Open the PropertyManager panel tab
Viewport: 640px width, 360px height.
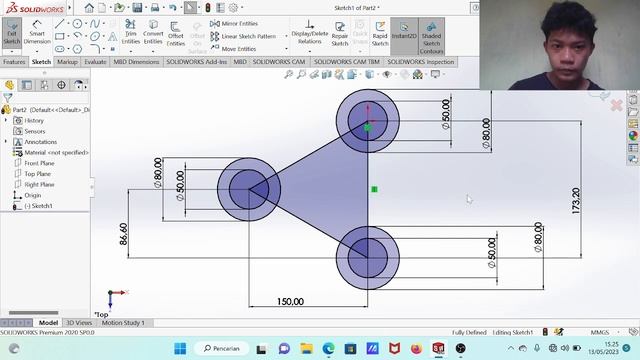pyautogui.click(x=27, y=85)
